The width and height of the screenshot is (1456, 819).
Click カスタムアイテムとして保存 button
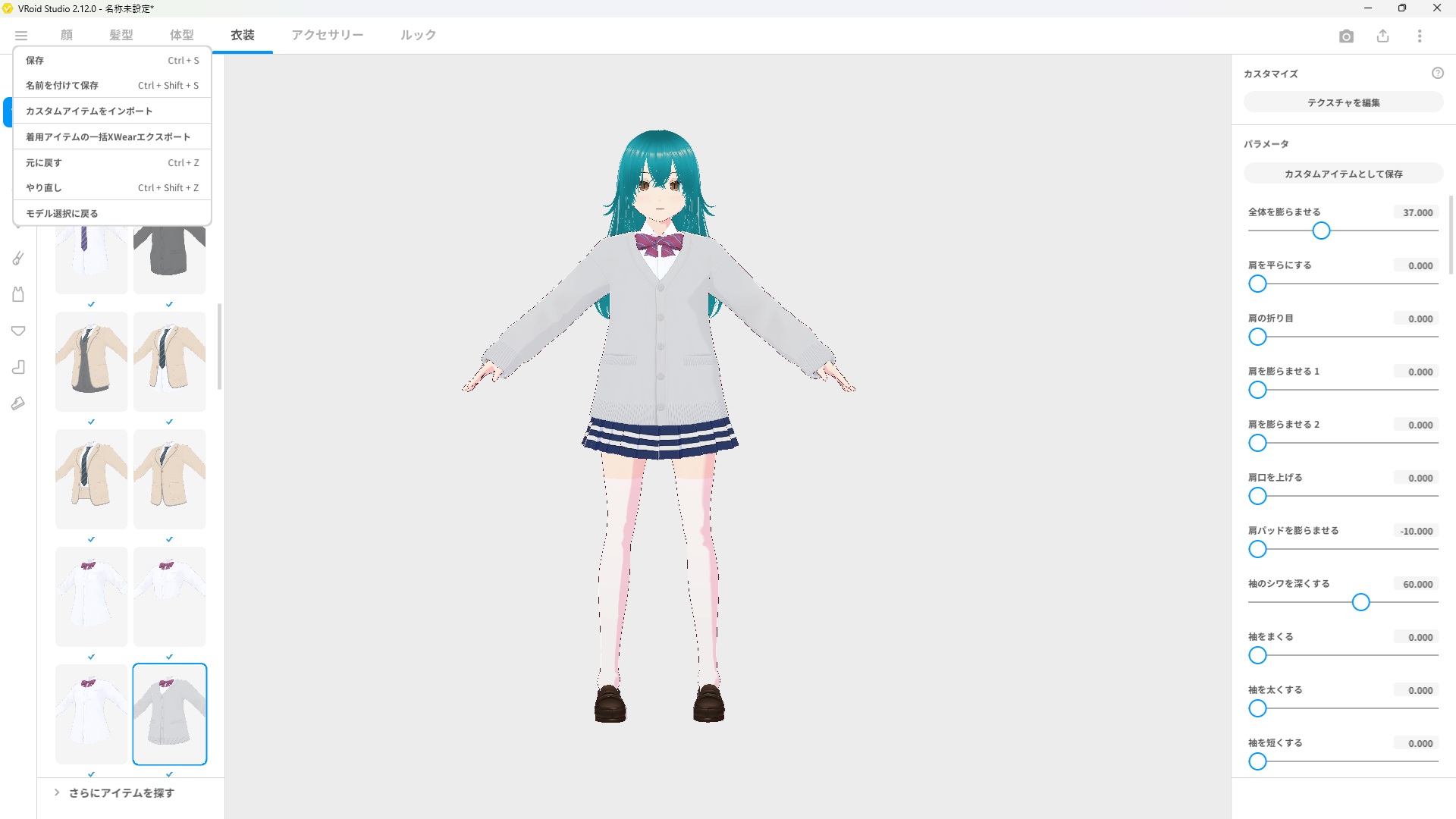(1342, 173)
